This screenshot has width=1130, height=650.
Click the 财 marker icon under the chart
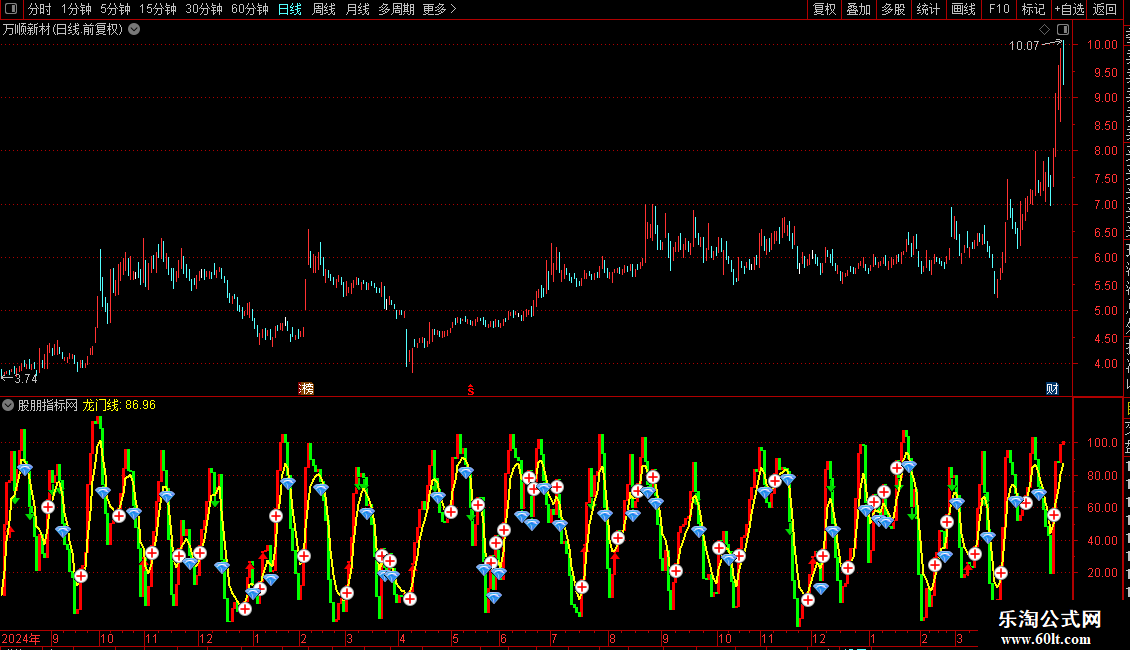click(x=1052, y=389)
